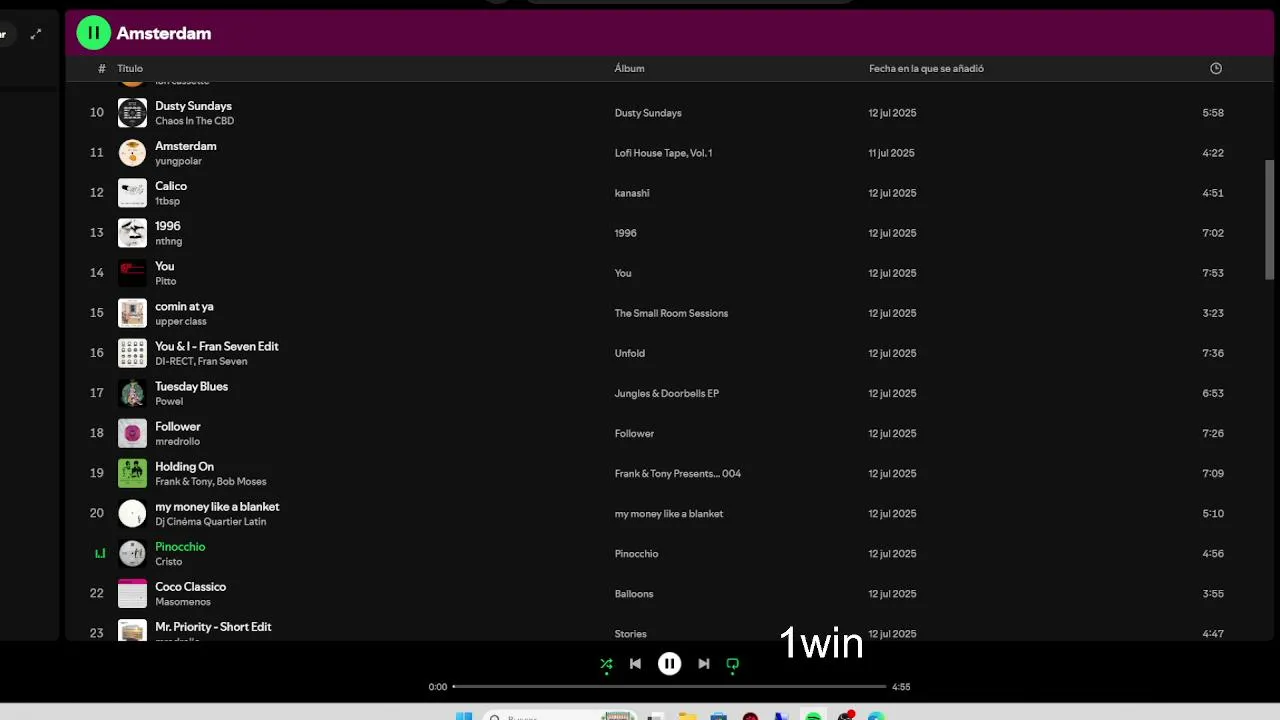Open artist yungpolar
The width and height of the screenshot is (1280, 720).
click(178, 161)
